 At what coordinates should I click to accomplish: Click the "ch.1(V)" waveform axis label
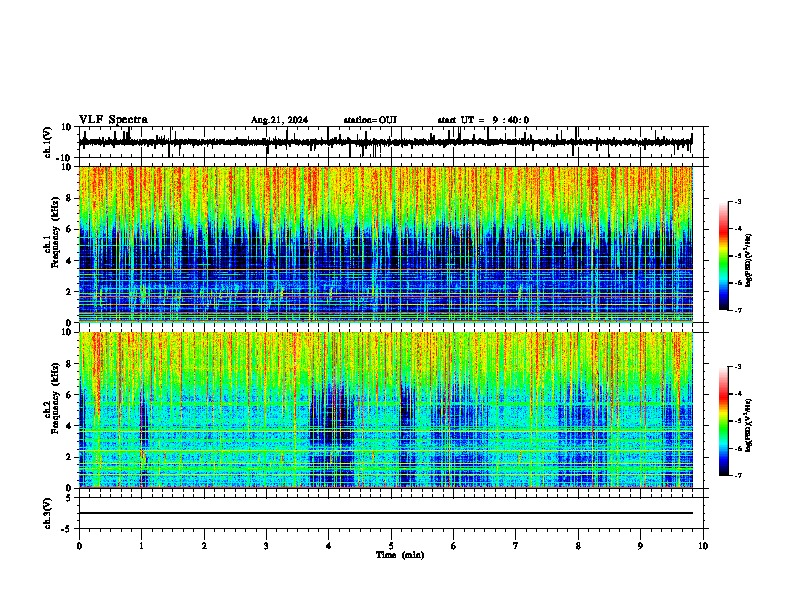coord(48,142)
